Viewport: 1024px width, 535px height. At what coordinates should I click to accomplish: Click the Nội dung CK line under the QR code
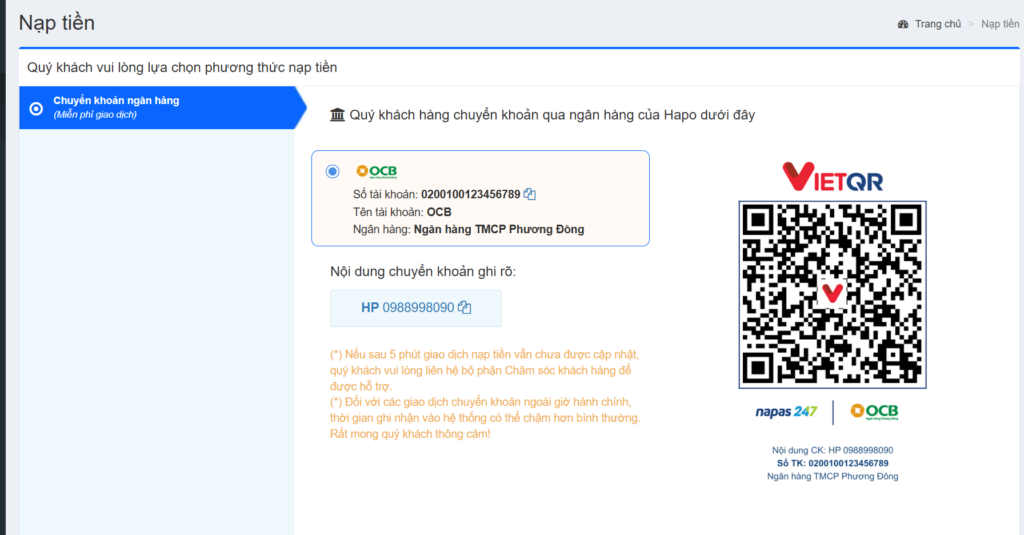[x=832, y=450]
